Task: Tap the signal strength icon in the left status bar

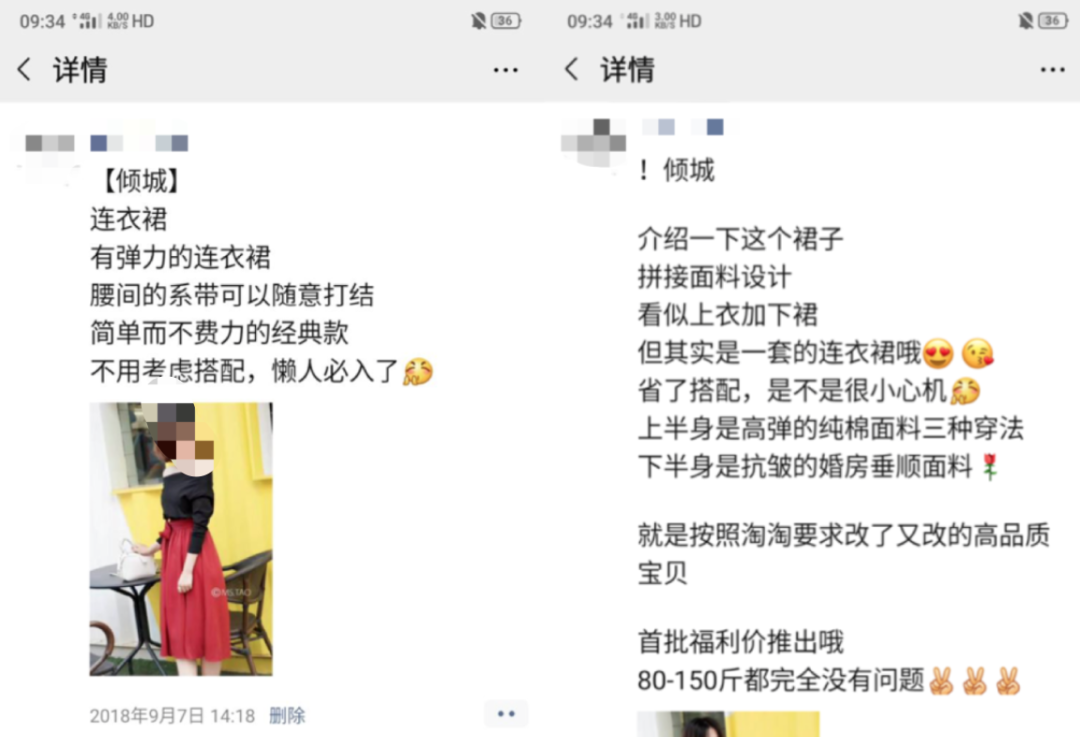Action: pyautogui.click(x=87, y=21)
